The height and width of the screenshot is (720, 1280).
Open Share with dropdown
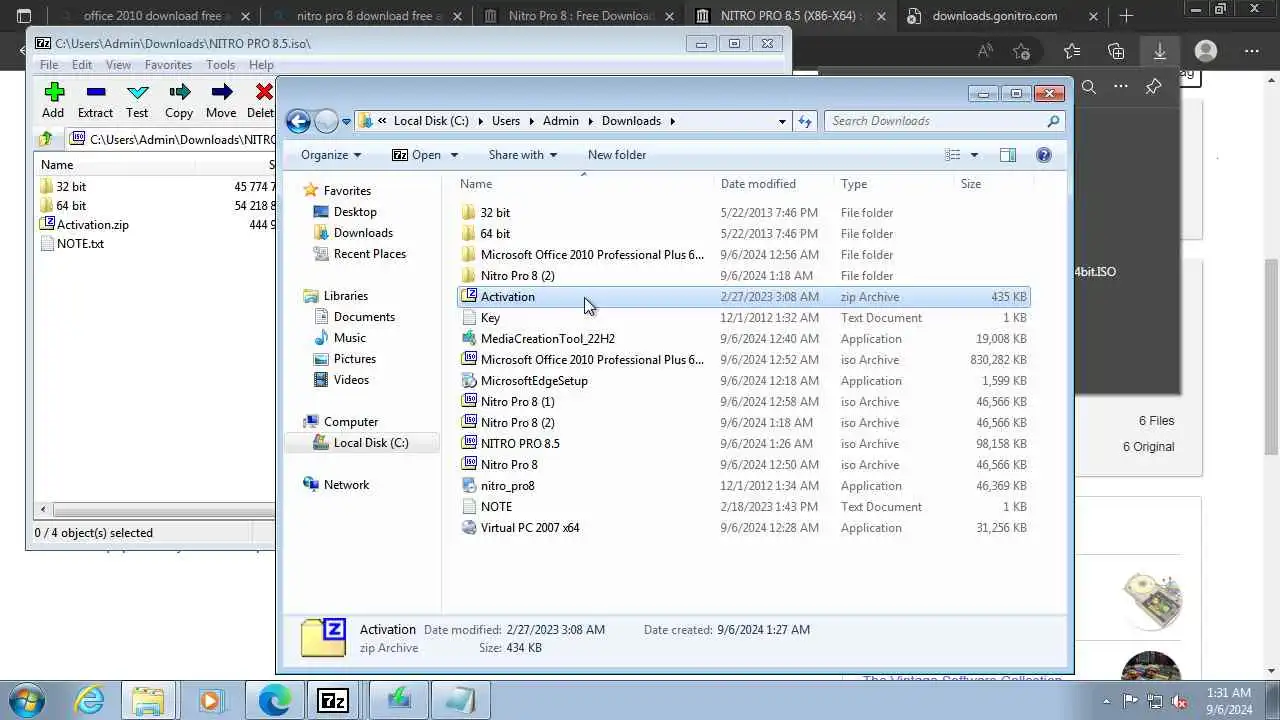522,155
